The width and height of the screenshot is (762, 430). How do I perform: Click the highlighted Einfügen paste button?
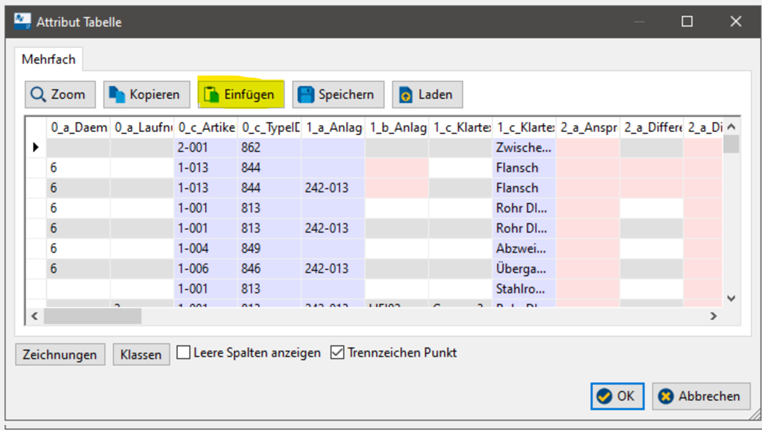241,95
